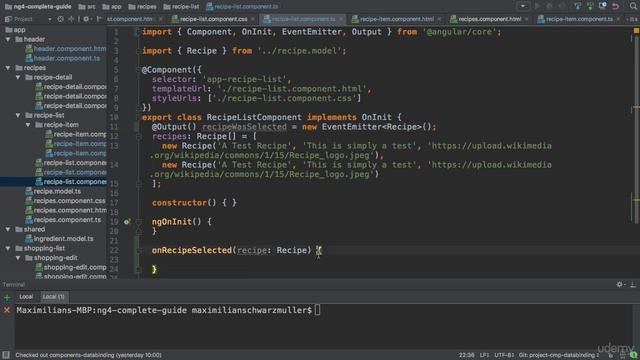This screenshot has height=360, width=640.
Task: Click the yellow inspection indicator square
Action: (636, 31)
